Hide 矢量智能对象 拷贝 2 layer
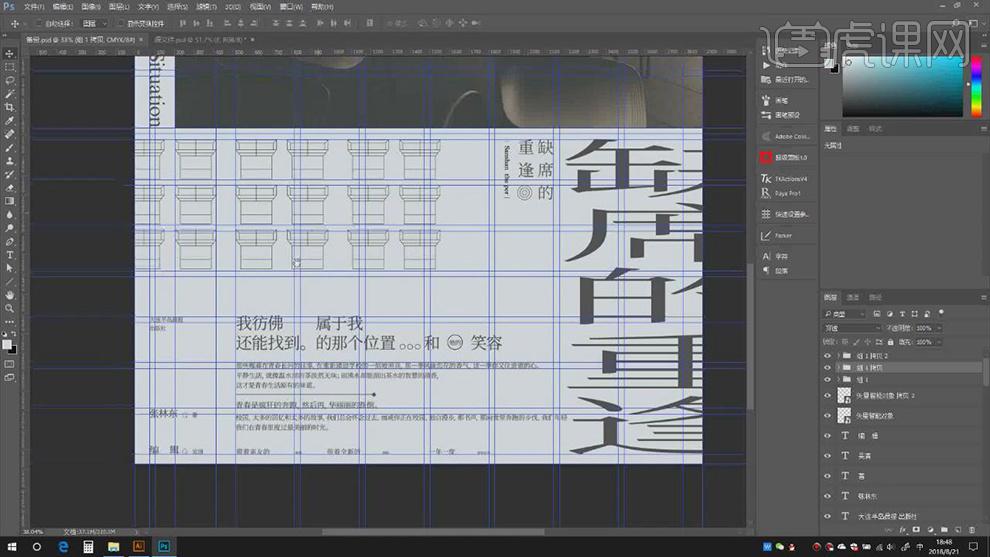Viewport: 990px width, 557px height. pyautogui.click(x=828, y=395)
